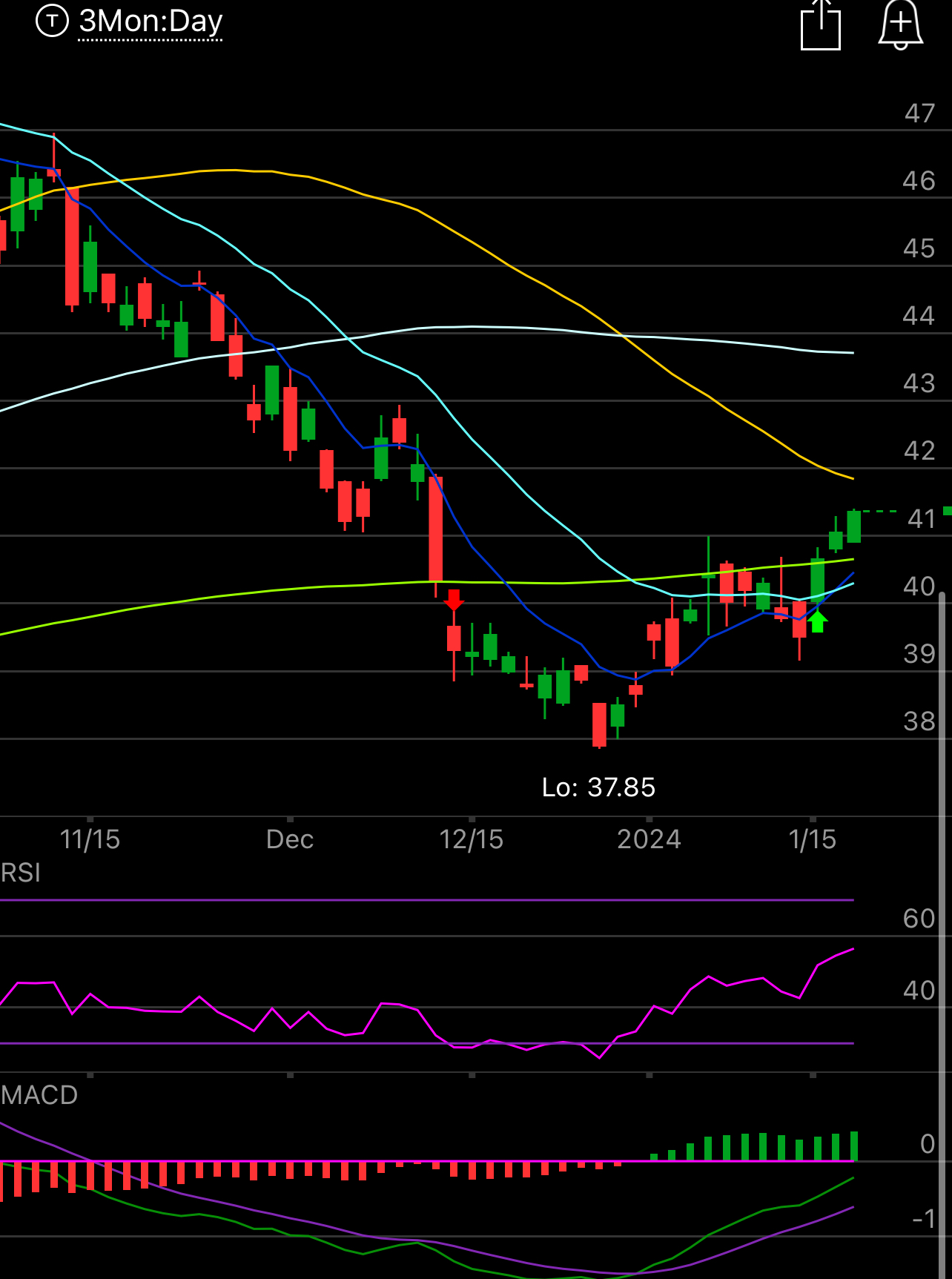Tap the circled T icon
The width and height of the screenshot is (952, 1279).
tap(52, 21)
